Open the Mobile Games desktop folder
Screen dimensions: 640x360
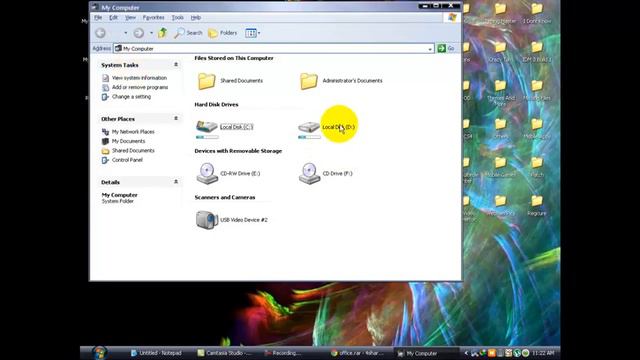(501, 167)
